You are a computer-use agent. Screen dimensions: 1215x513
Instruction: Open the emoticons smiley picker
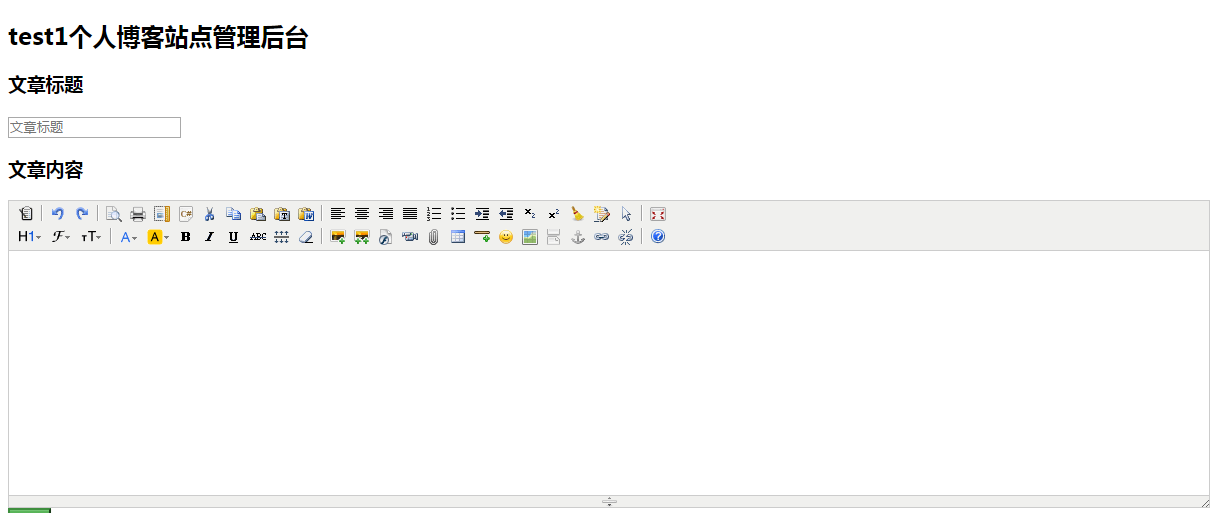coord(506,237)
